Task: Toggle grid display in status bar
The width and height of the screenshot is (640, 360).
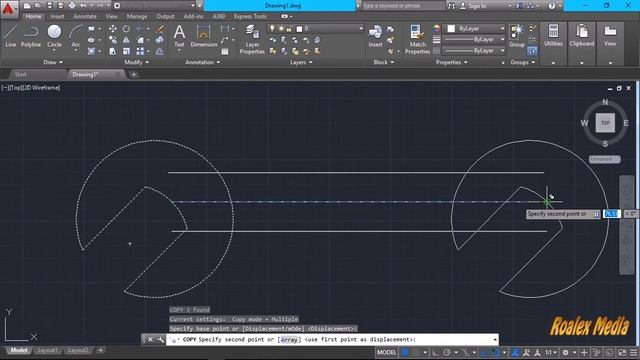Action: click(404, 353)
